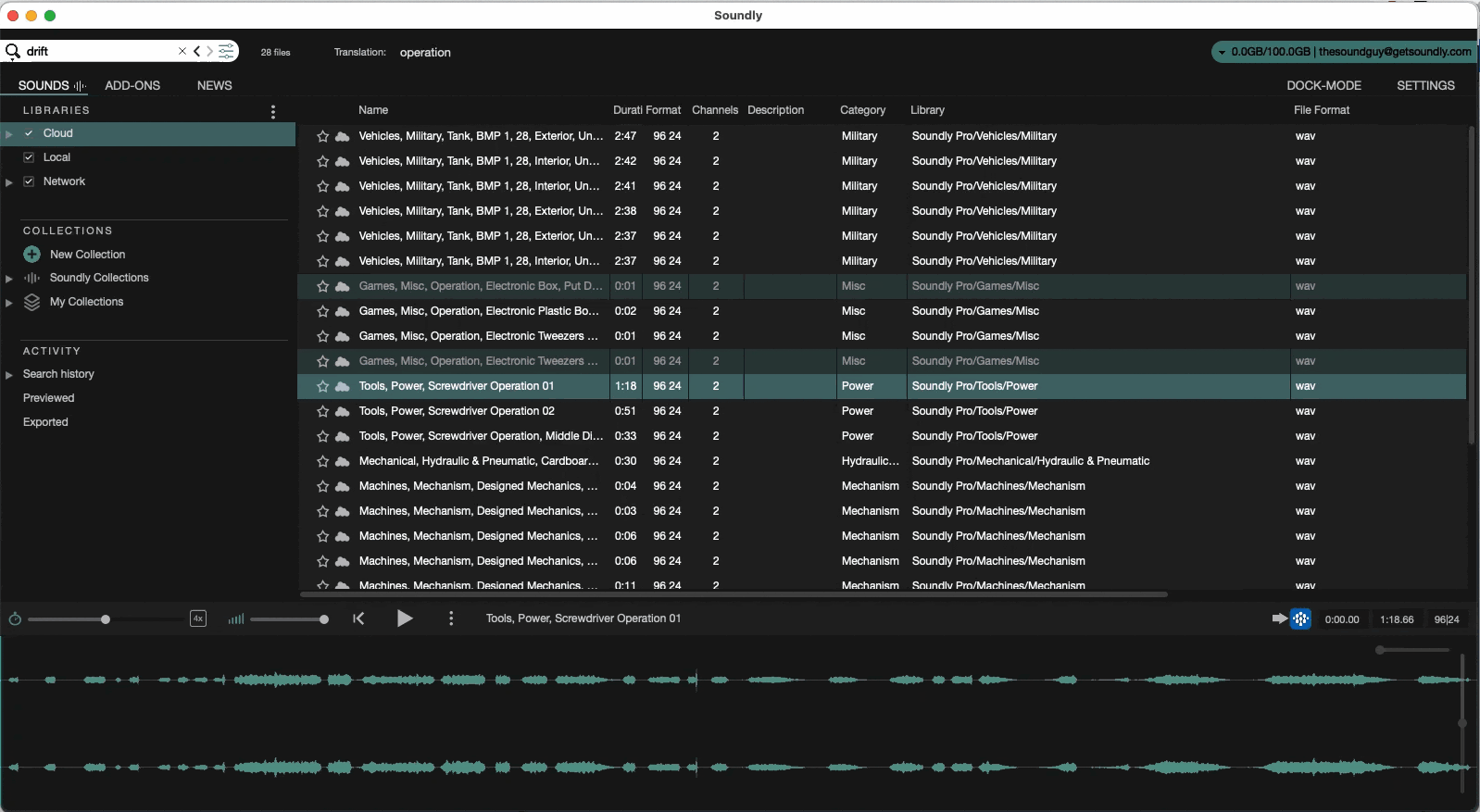Expand the Cloud library tree
The height and width of the screenshot is (812, 1480).
9,134
